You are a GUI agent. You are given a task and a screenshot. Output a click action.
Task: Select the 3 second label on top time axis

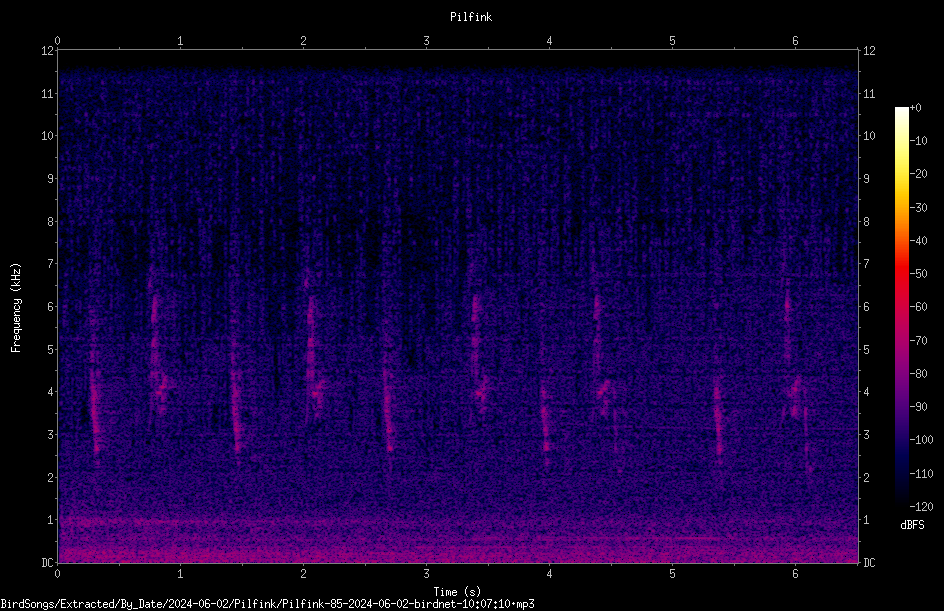(426, 41)
